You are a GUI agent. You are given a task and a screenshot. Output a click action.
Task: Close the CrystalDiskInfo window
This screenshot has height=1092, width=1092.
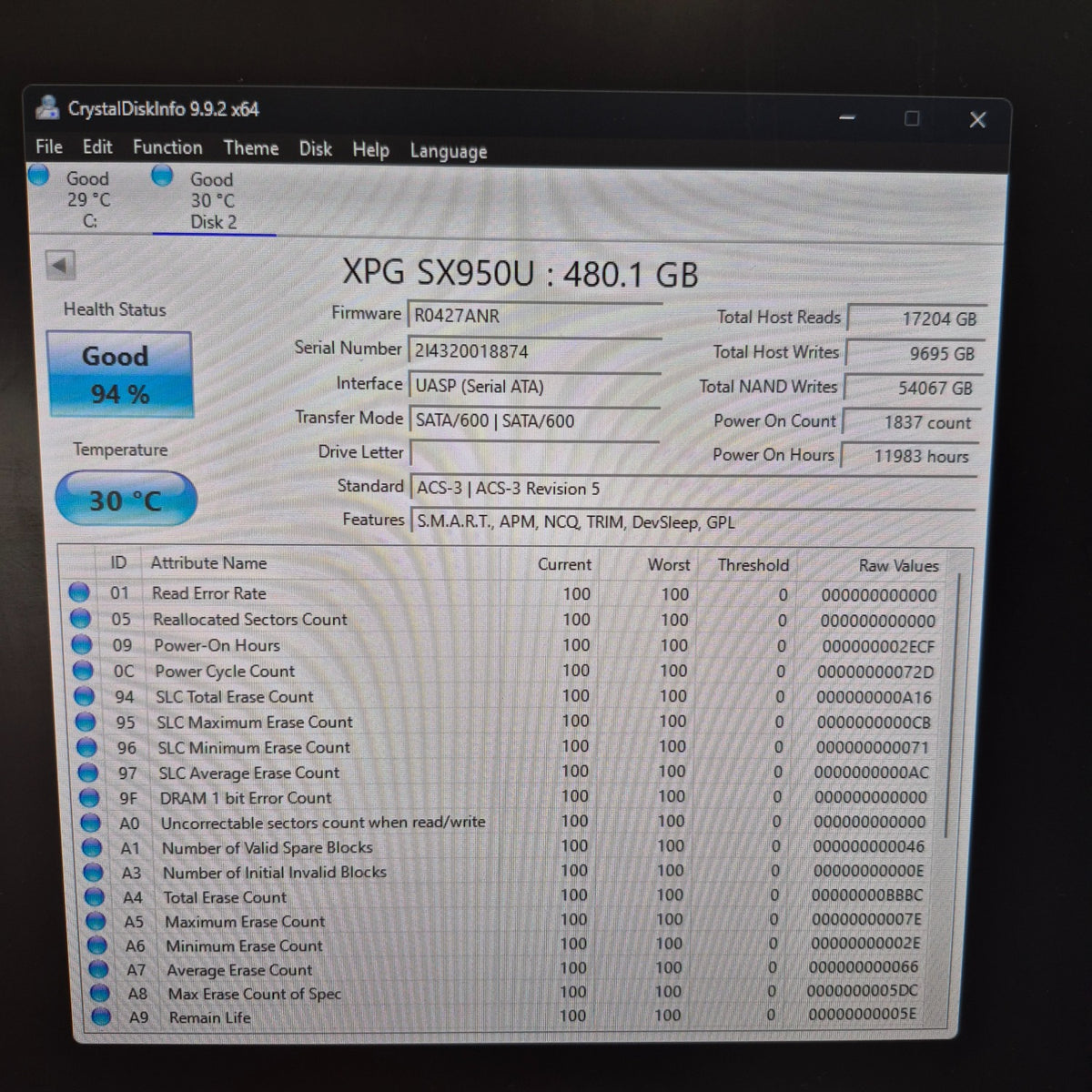[x=977, y=120]
